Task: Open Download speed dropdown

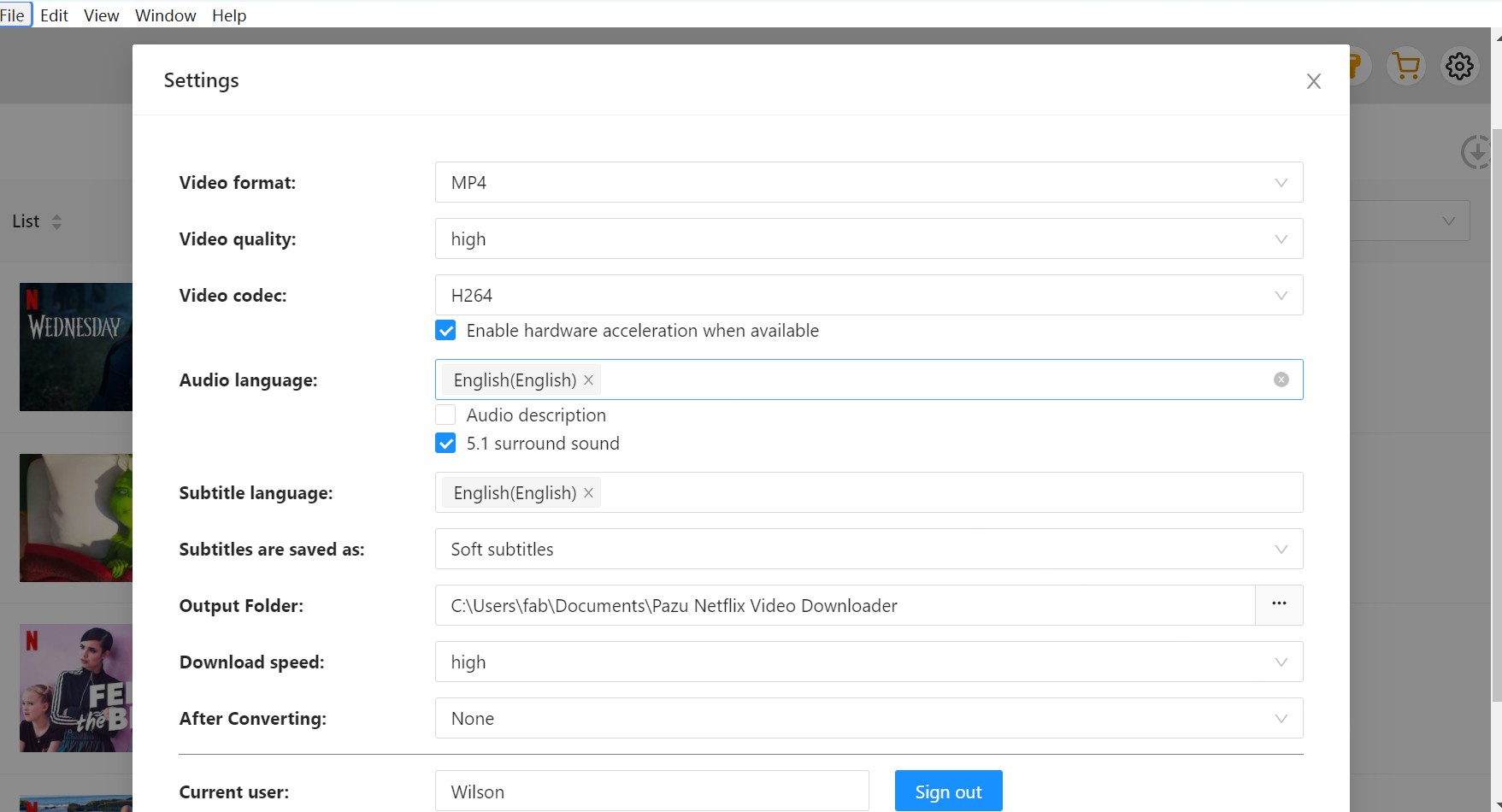Action: pos(869,662)
